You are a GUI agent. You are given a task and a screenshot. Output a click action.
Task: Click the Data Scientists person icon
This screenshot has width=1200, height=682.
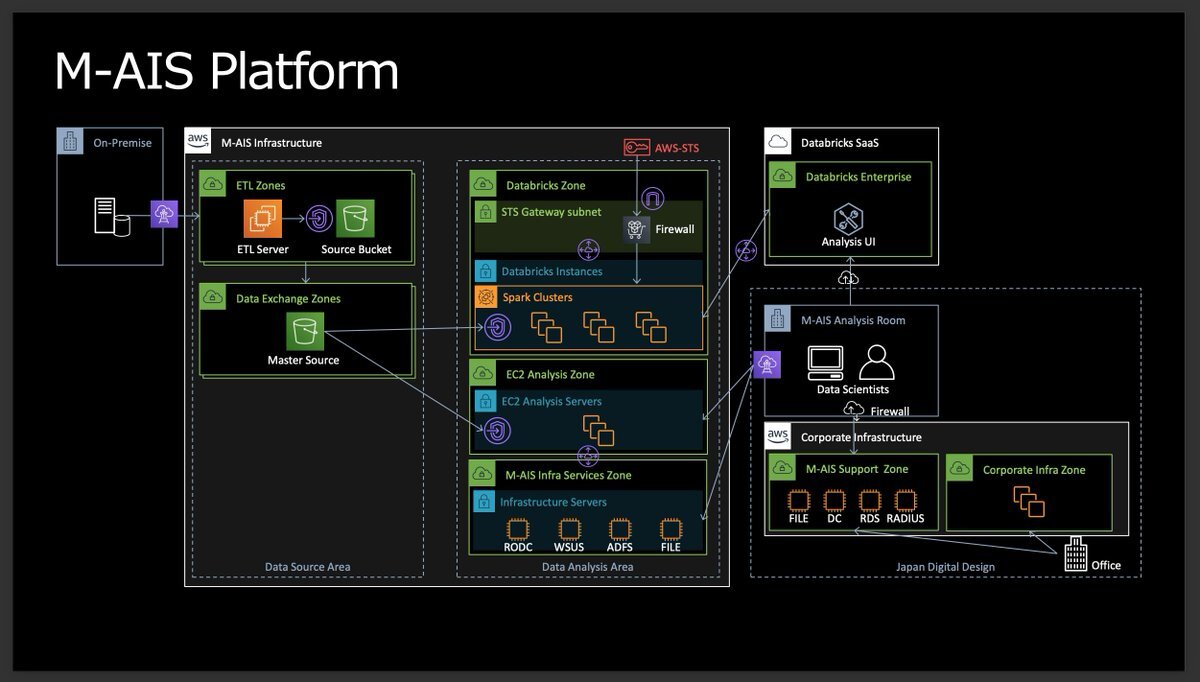pos(877,362)
